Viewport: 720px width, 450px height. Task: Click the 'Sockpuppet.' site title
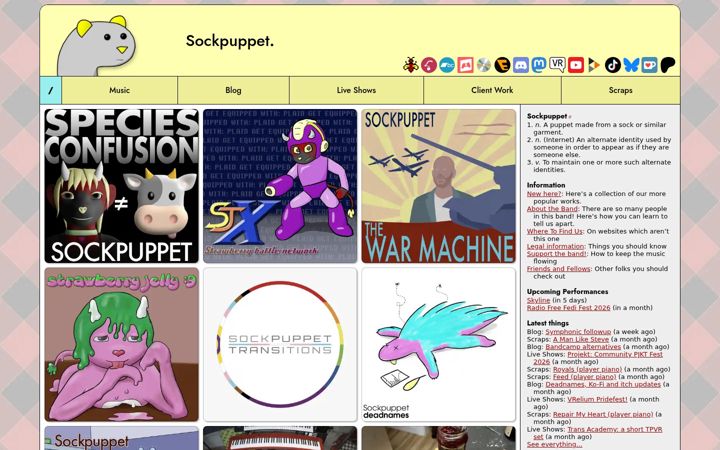230,41
